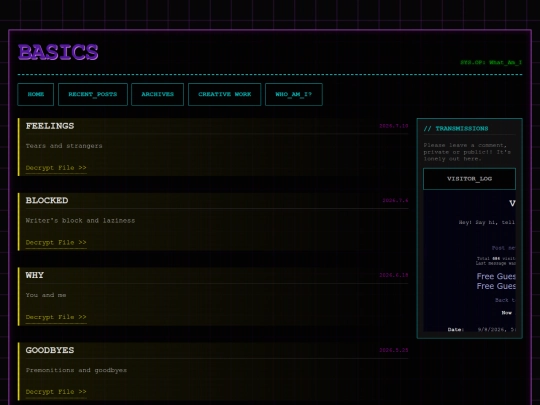Open the HOME navigation item
The image size is (540, 405).
(x=35, y=94)
